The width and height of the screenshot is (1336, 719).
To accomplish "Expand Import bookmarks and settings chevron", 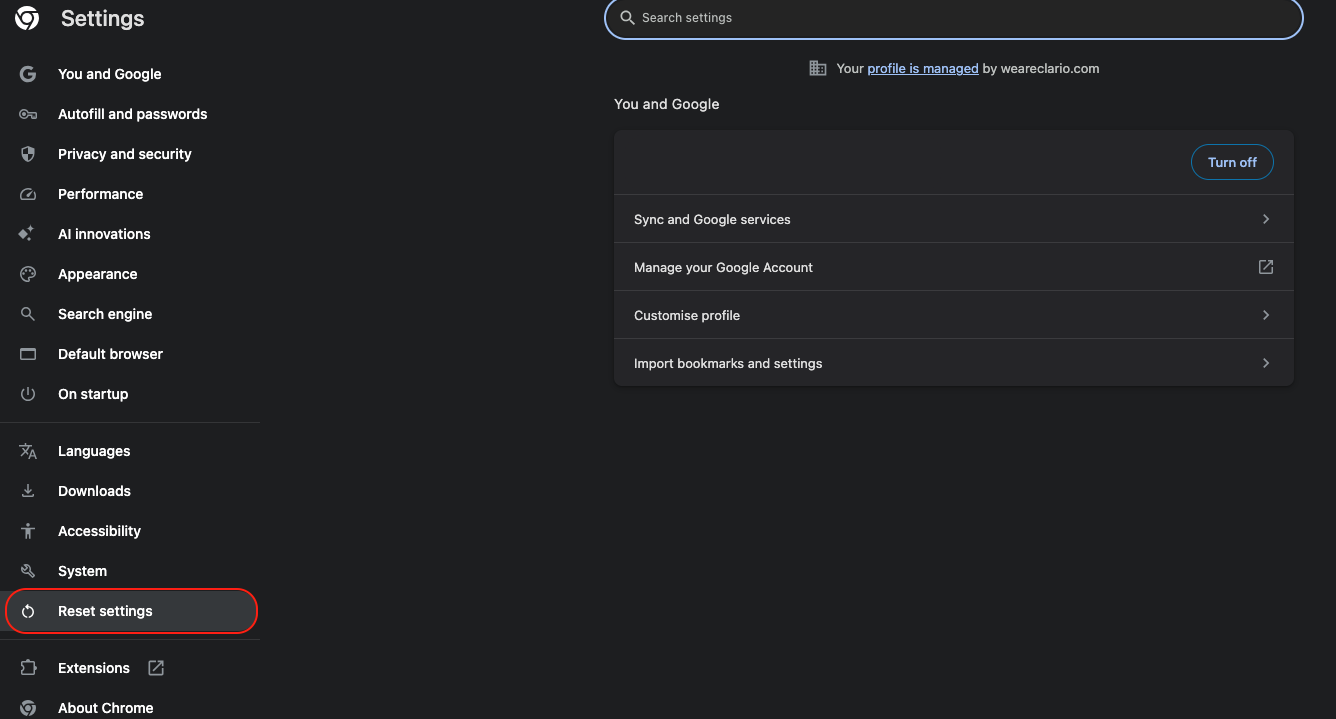I will coord(1266,363).
